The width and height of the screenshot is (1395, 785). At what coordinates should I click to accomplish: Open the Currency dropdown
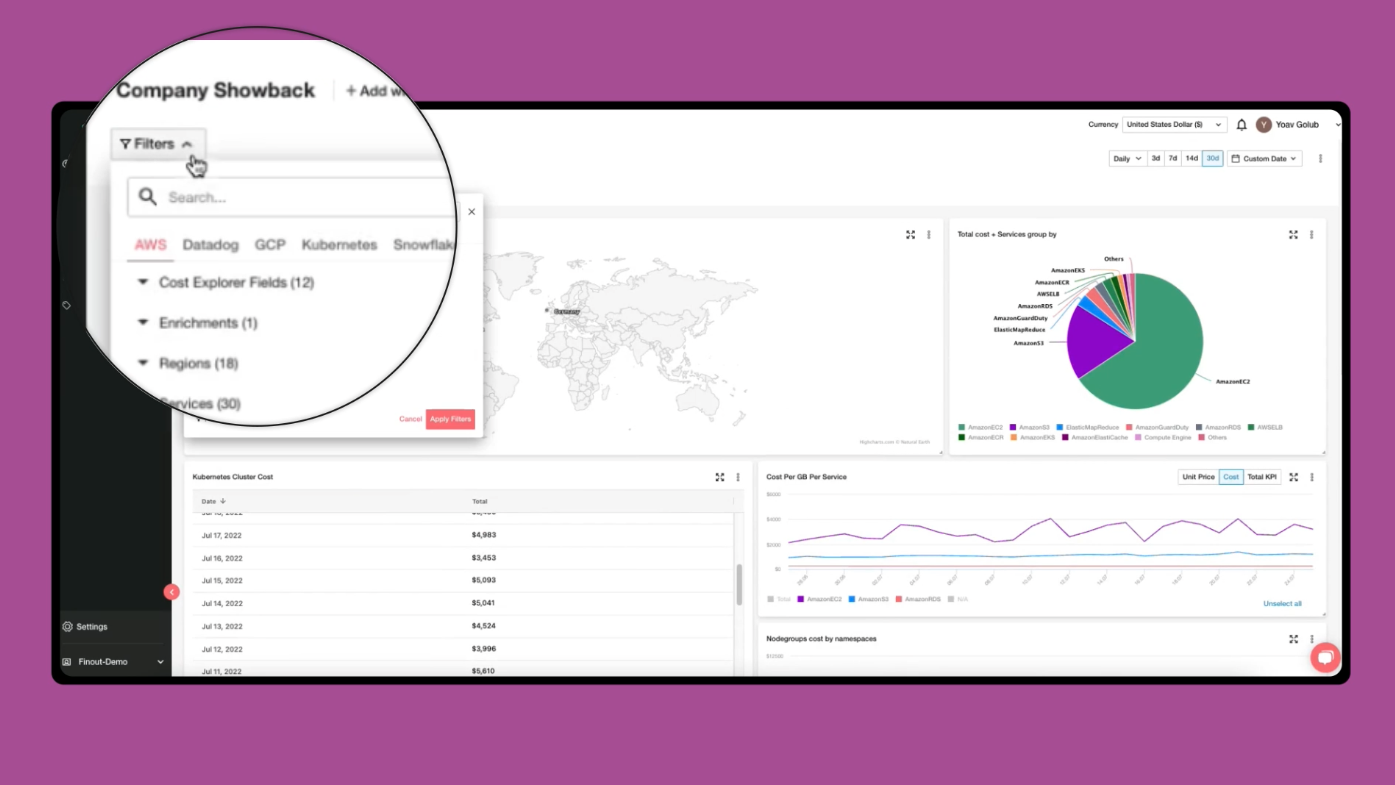click(1174, 125)
